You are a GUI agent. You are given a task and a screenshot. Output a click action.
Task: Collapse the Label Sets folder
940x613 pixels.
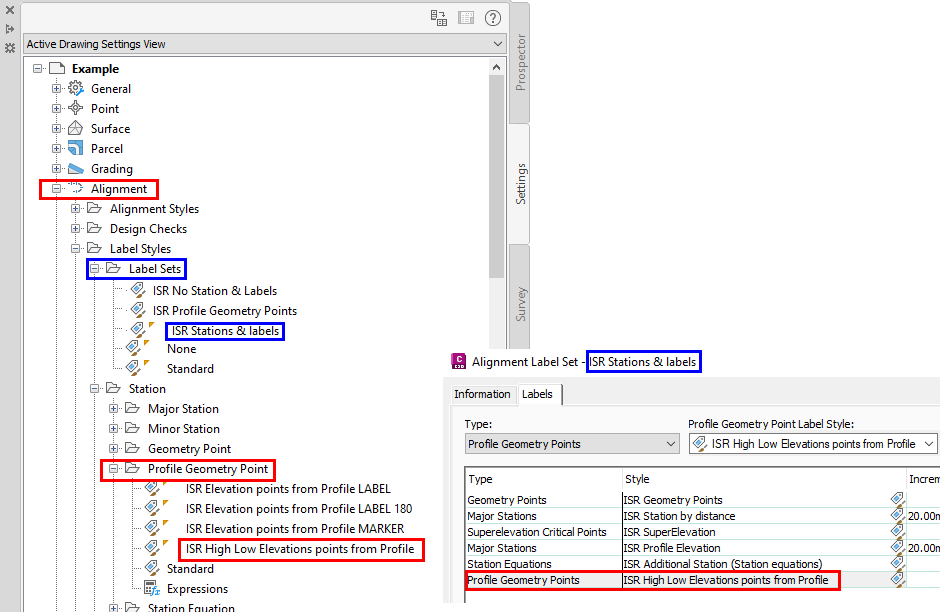tap(95, 268)
